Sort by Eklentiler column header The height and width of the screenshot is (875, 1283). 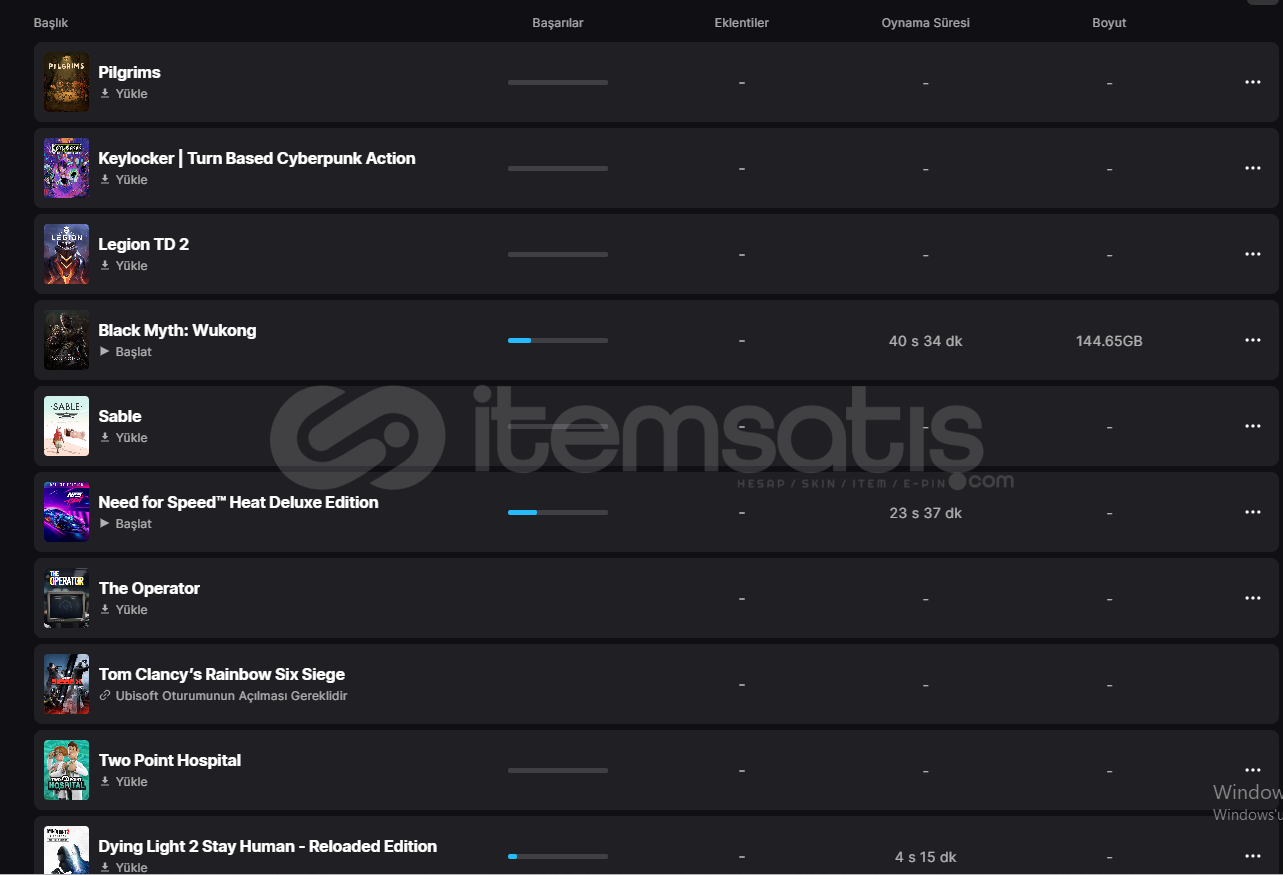[x=742, y=23]
